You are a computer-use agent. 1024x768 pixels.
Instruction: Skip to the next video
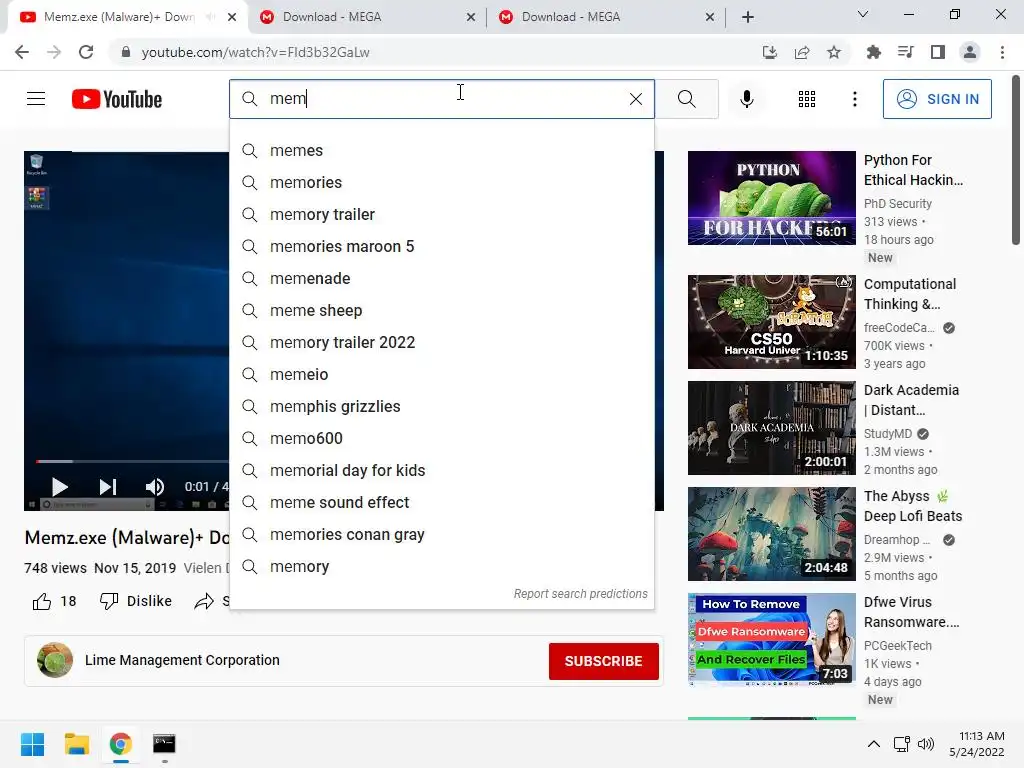pyautogui.click(x=108, y=487)
